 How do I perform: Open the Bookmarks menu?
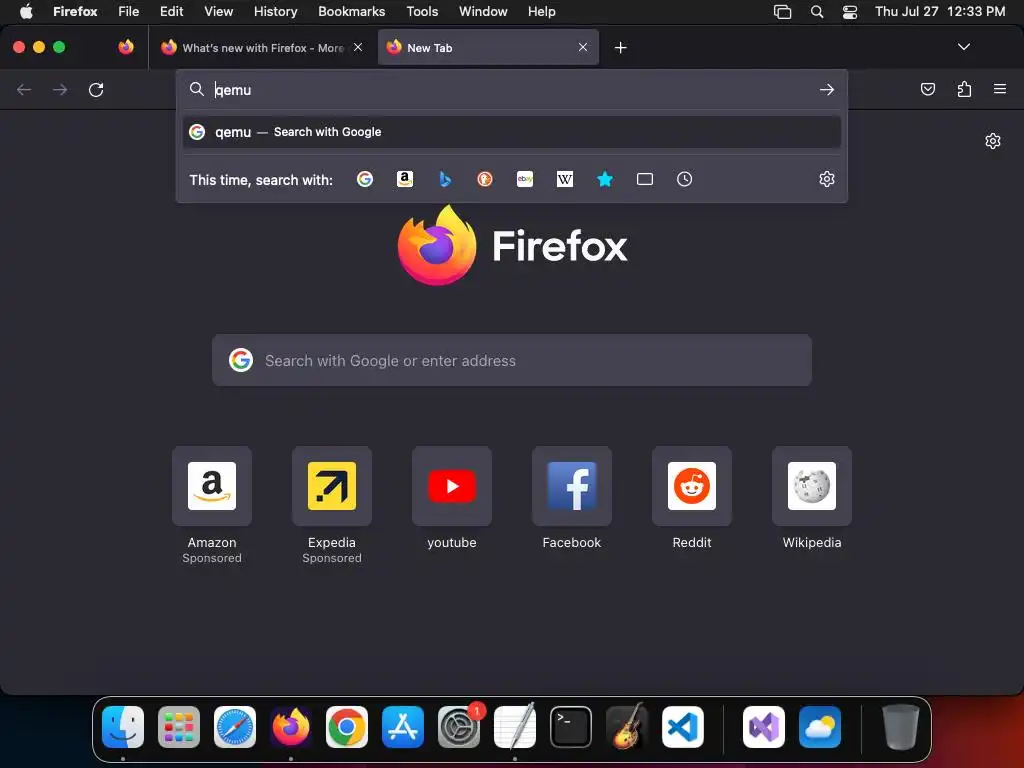pyautogui.click(x=351, y=11)
